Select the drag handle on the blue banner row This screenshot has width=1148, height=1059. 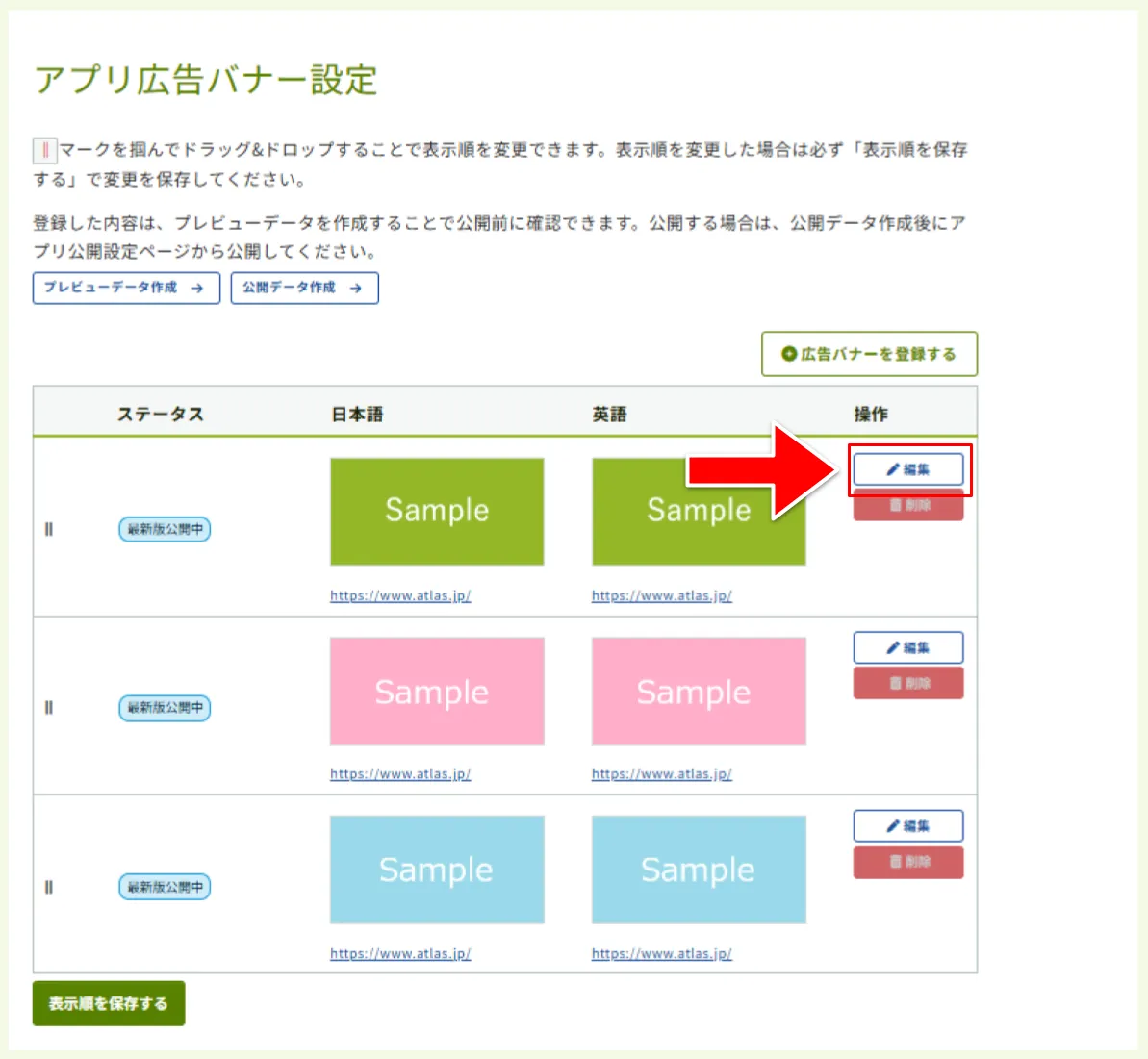49,887
